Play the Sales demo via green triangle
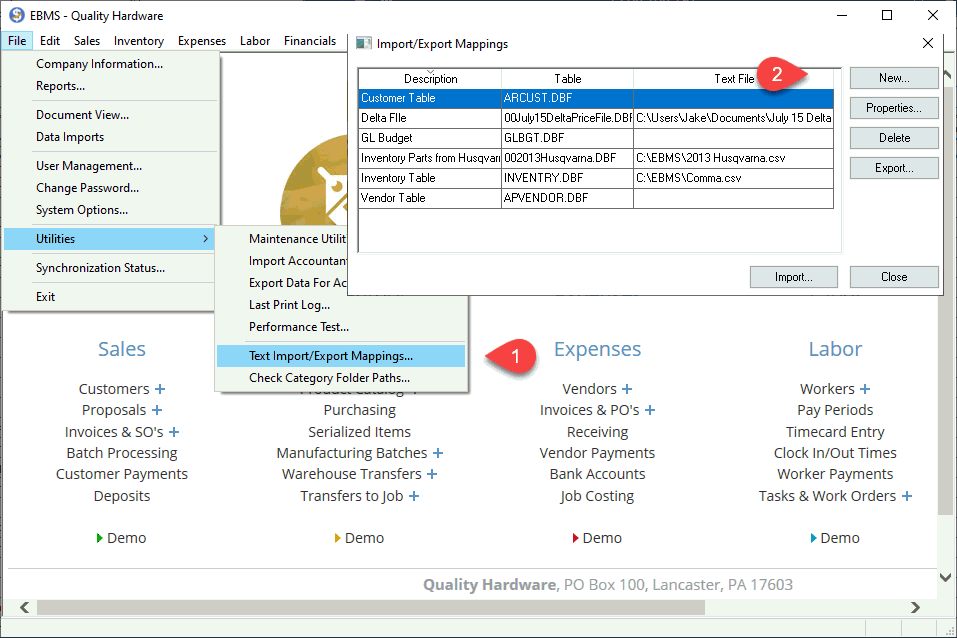Image resolution: width=957 pixels, height=638 pixels. (99, 538)
